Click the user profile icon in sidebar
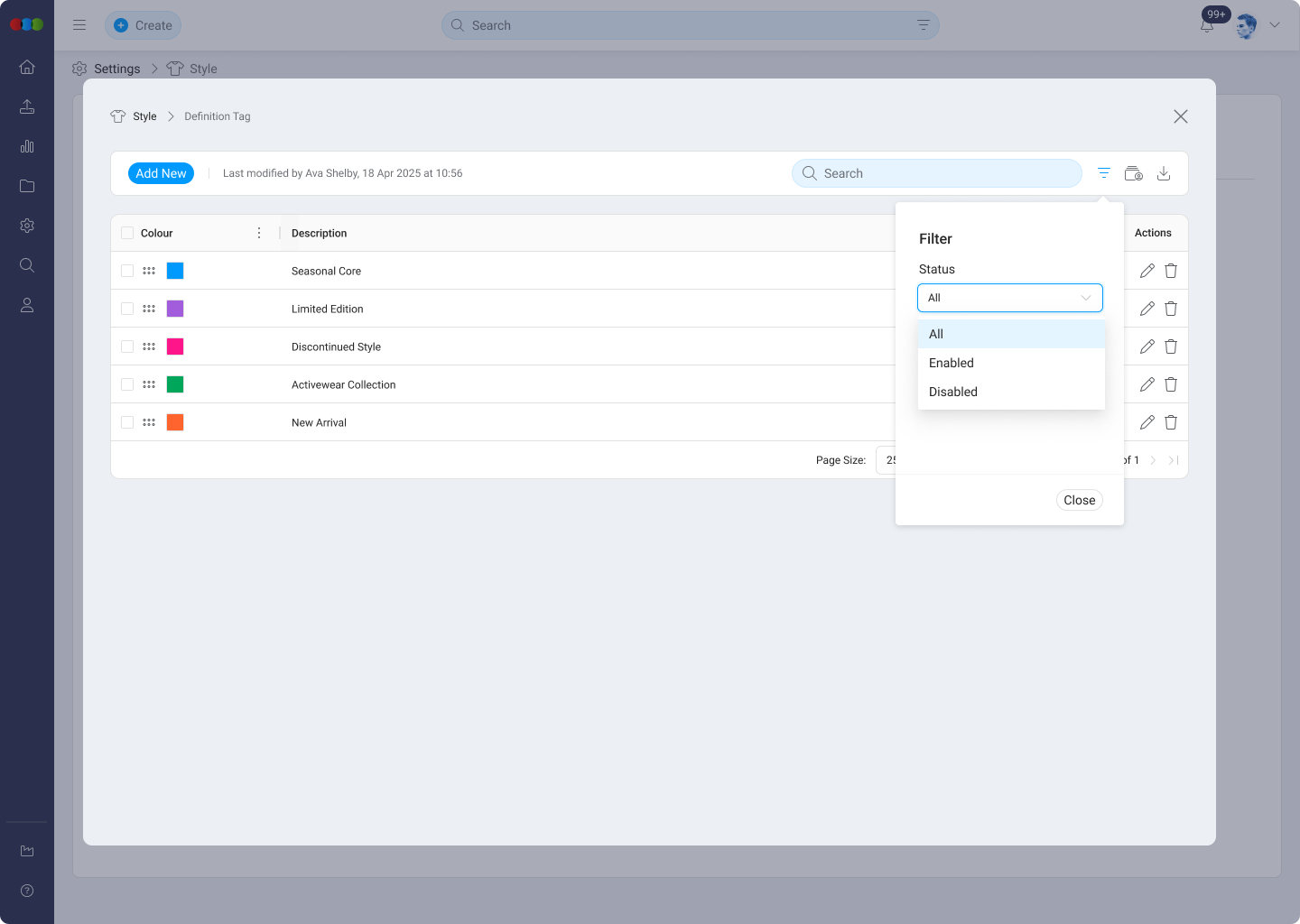This screenshot has width=1300, height=924. [27, 305]
